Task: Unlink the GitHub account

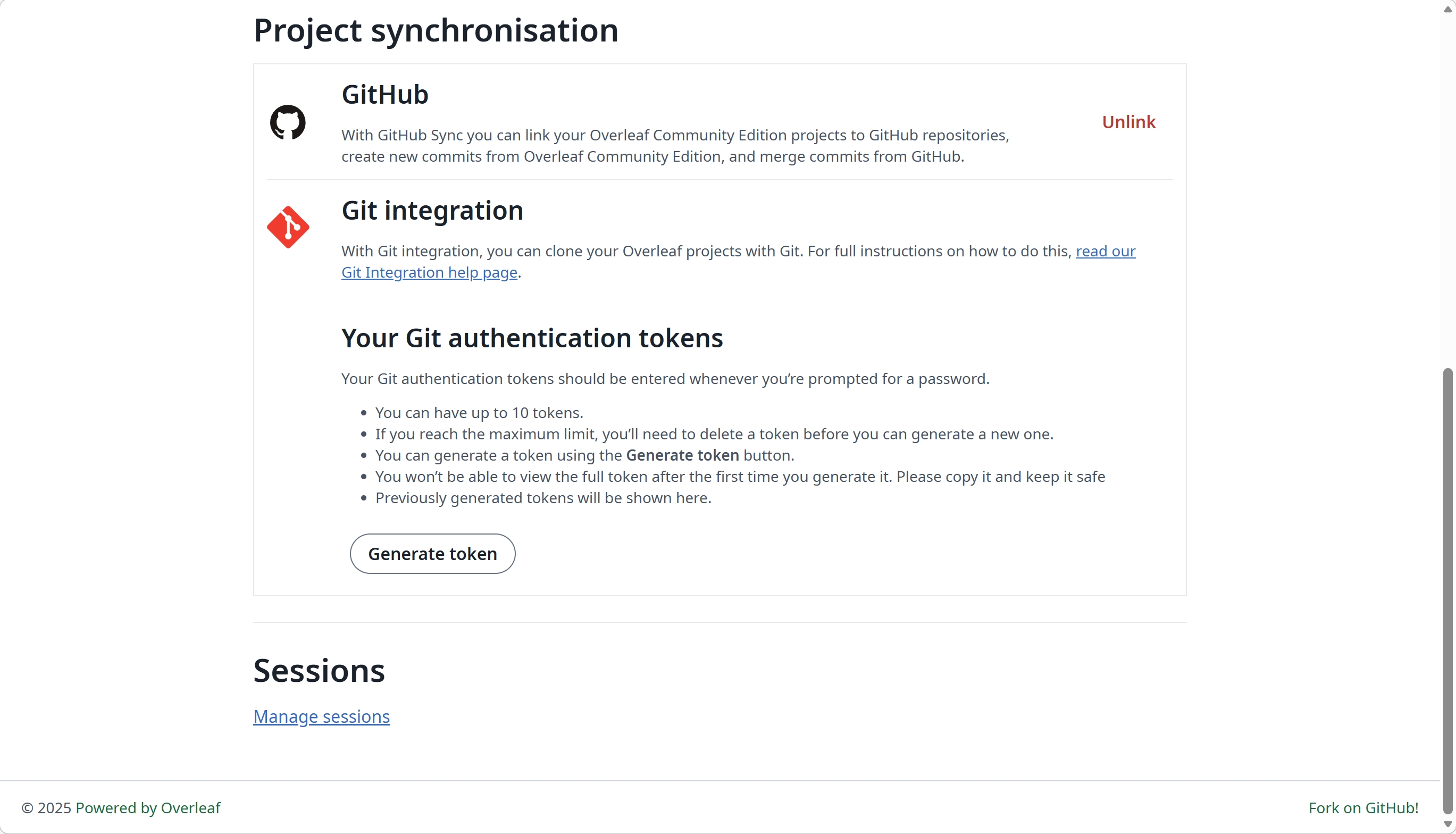Action: [x=1128, y=122]
